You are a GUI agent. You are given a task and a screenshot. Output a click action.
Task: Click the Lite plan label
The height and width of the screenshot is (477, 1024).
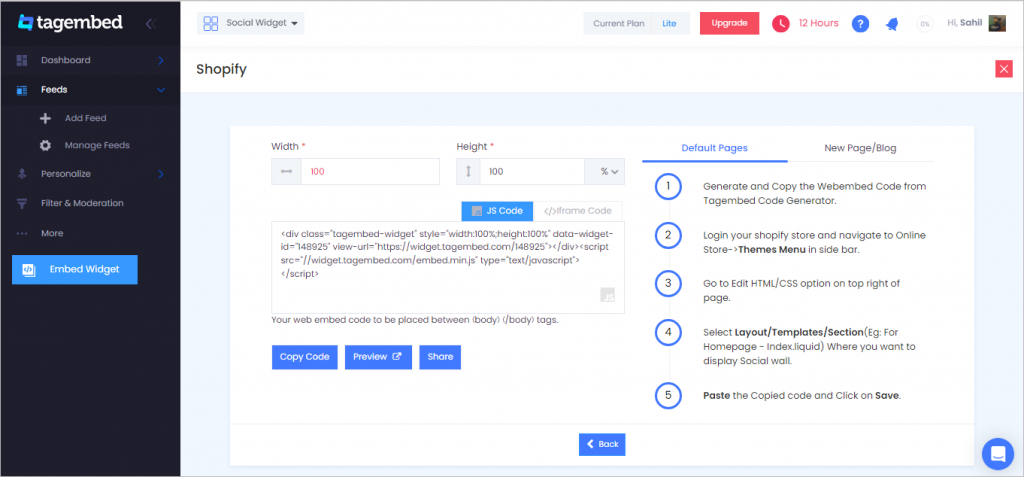pyautogui.click(x=669, y=24)
